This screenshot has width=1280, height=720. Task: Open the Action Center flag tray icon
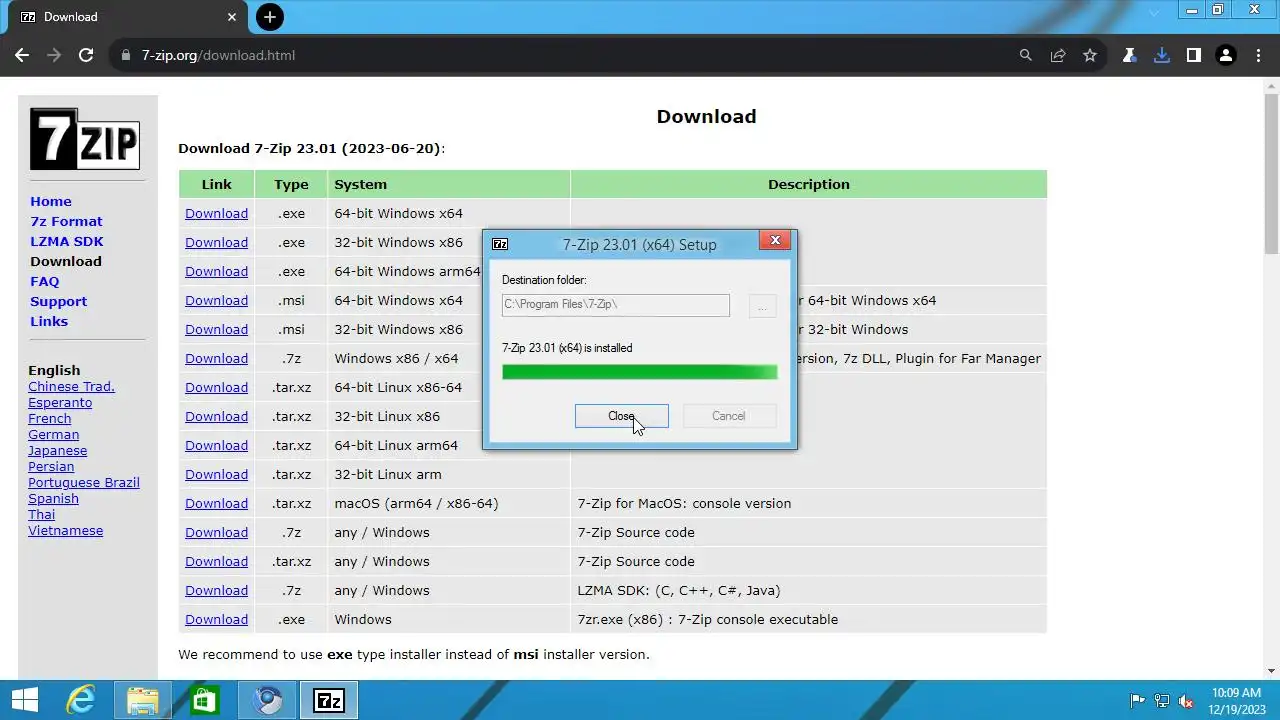pyautogui.click(x=1138, y=701)
